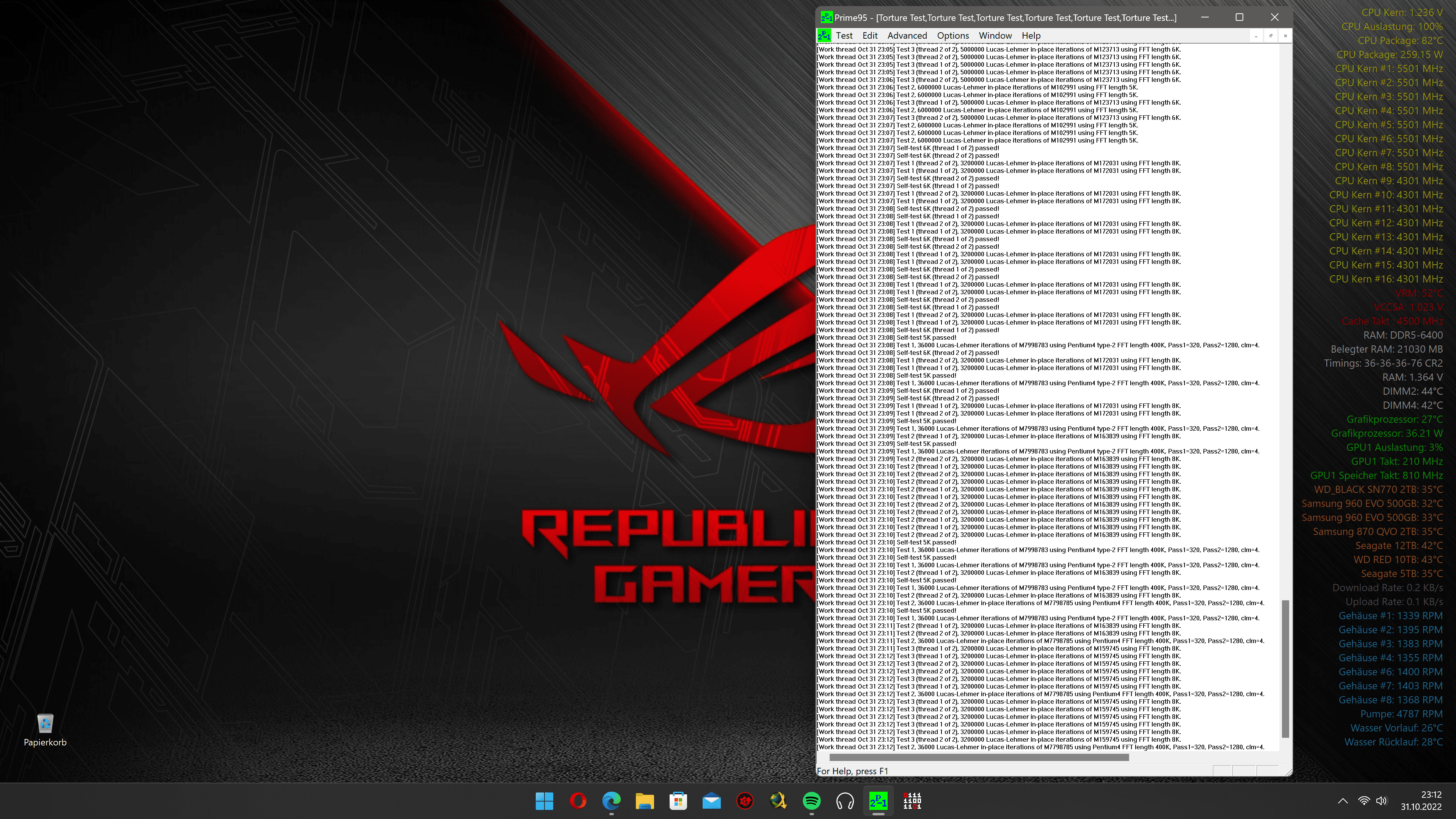Image resolution: width=1456 pixels, height=819 pixels.
Task: Click the 'Cache Takt : 4500 MHz' reading
Action: pos(1392,321)
